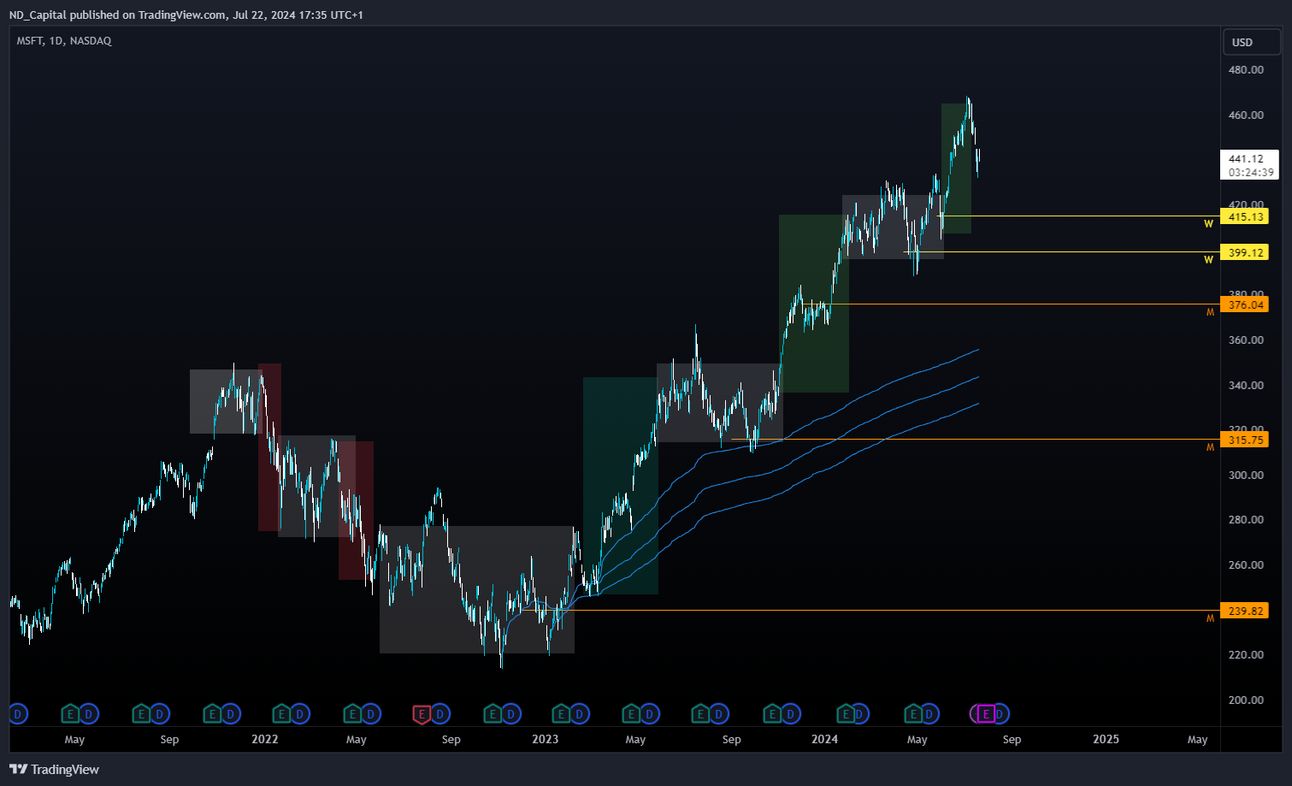Click the 360.00 price axis label

click(x=1246, y=340)
